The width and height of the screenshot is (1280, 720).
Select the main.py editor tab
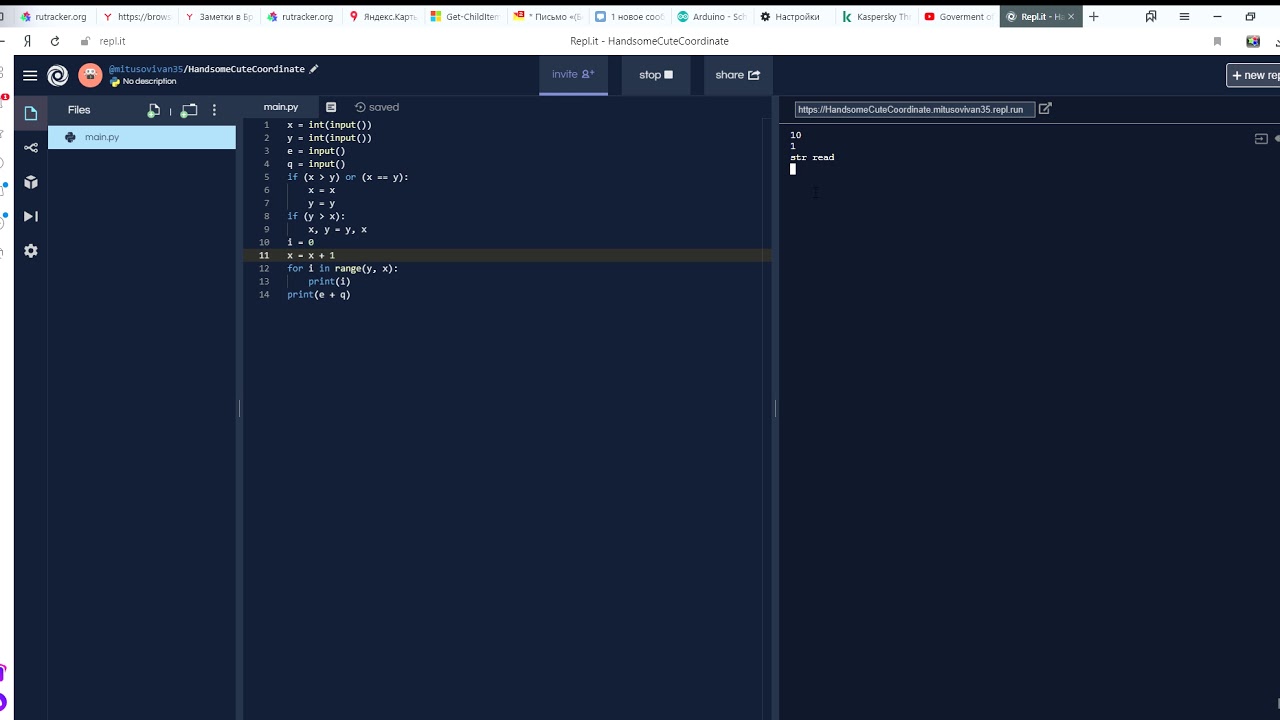coord(281,107)
